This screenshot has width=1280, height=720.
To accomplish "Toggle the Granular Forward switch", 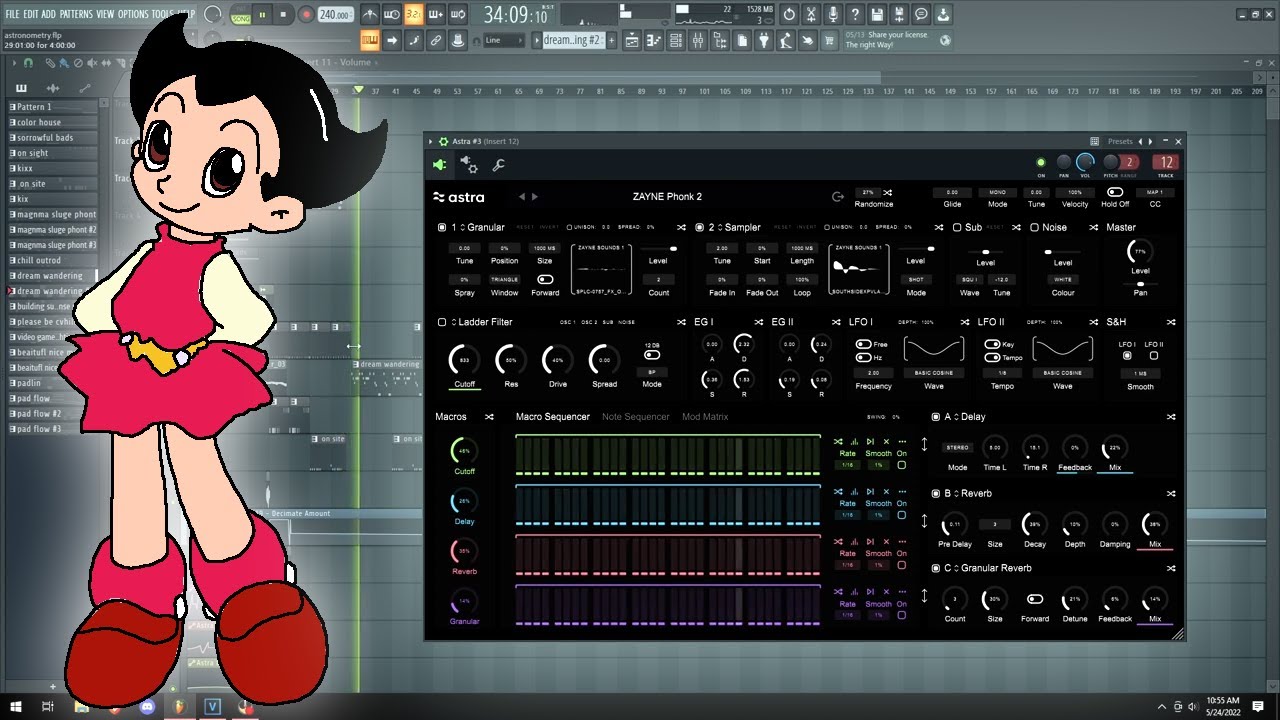I will coord(545,279).
